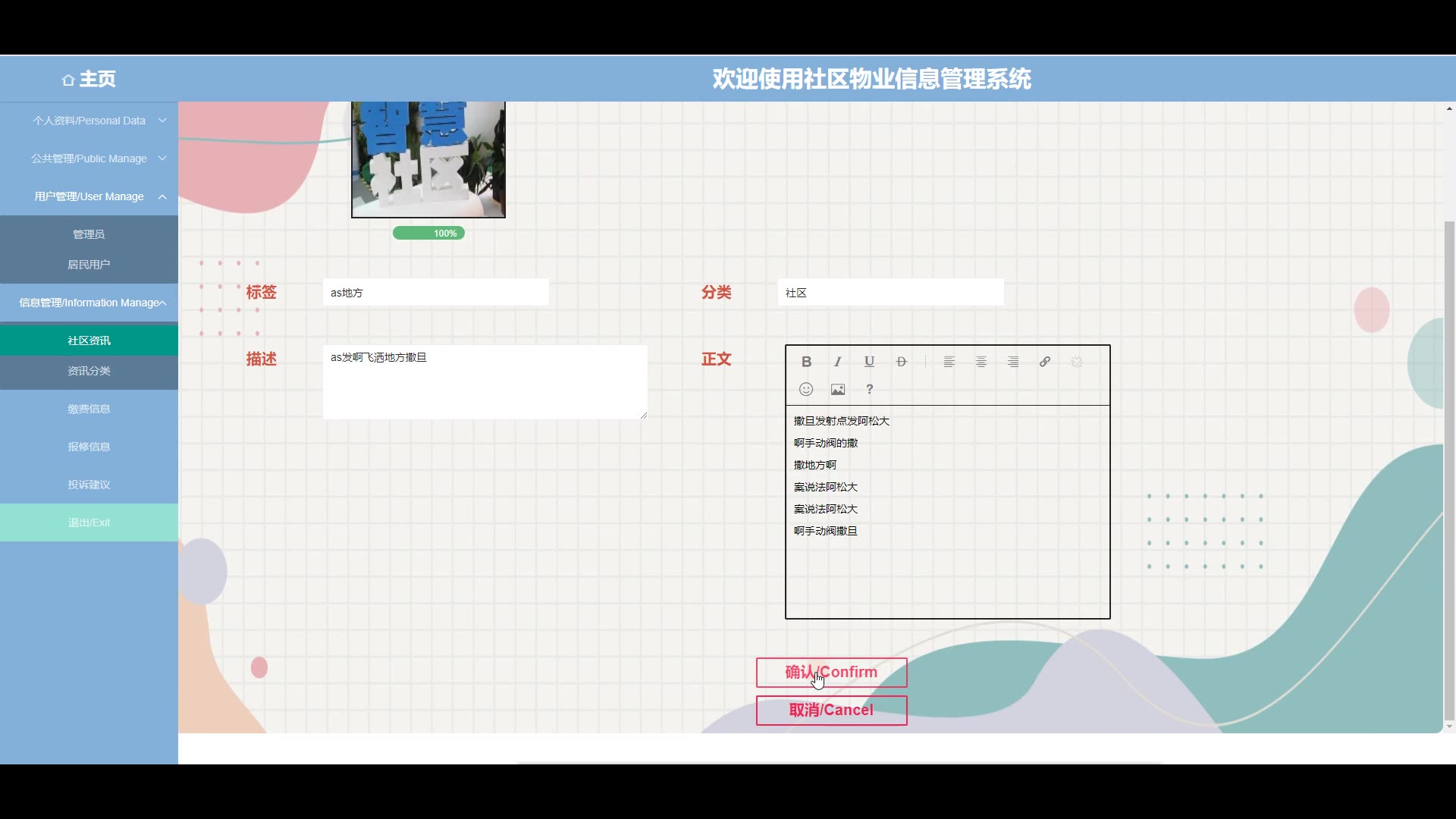This screenshot has height=819, width=1456.
Task: Open the editor help icon
Action: [869, 389]
